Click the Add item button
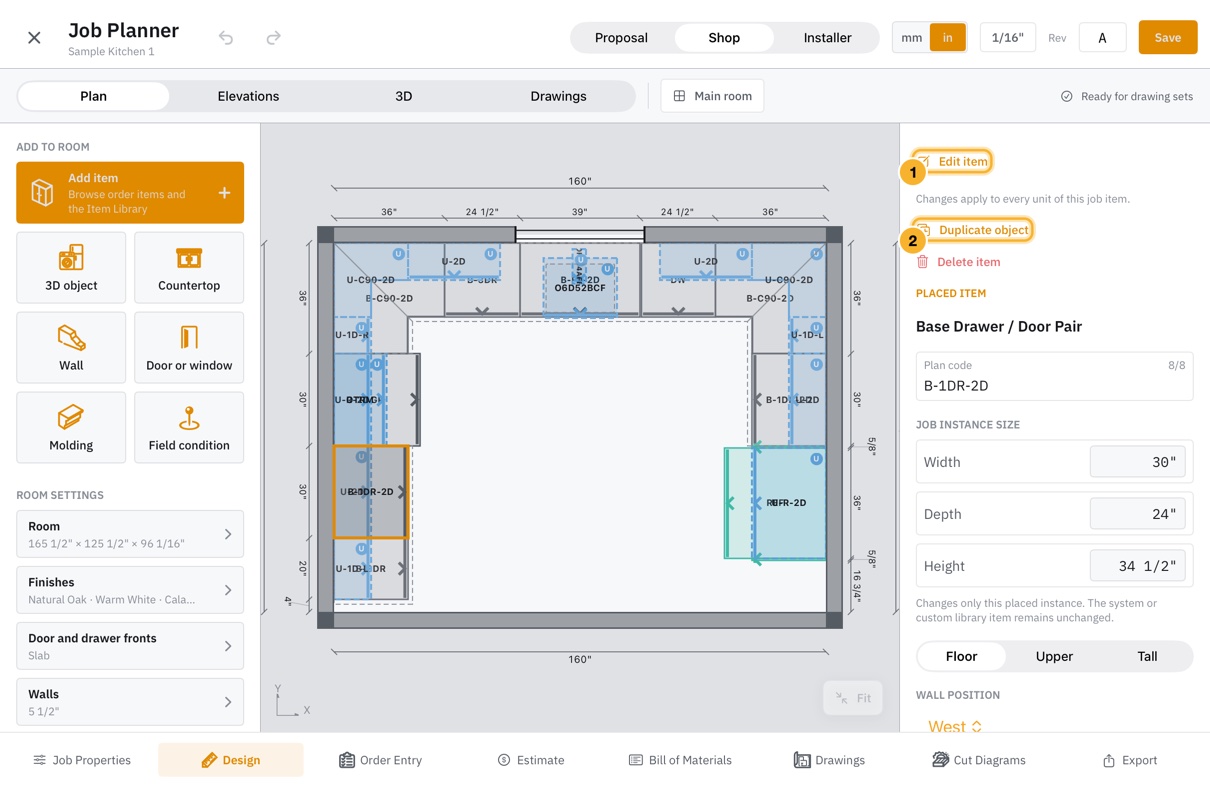 tap(130, 193)
